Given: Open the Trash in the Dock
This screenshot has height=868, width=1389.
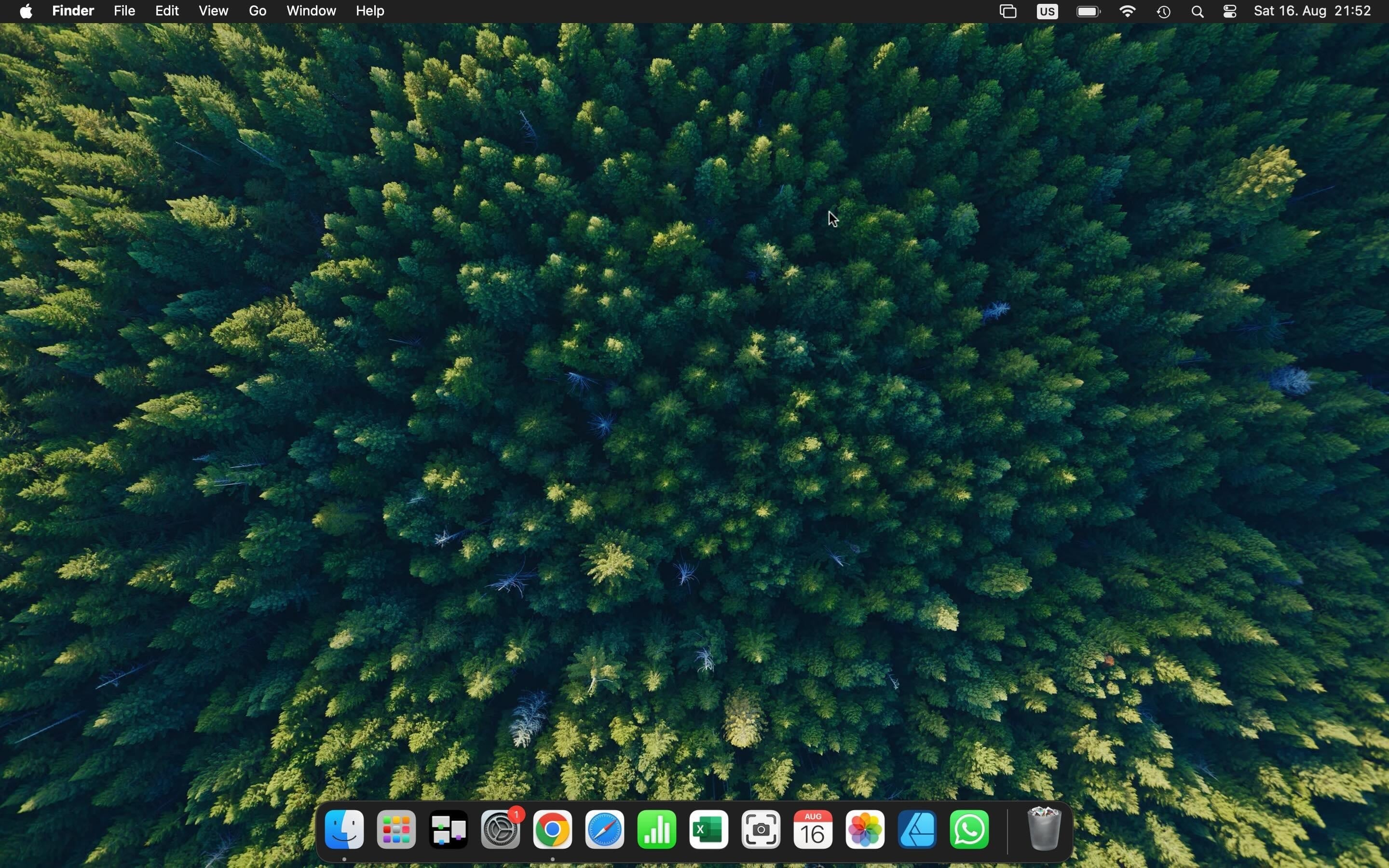Looking at the screenshot, I should click(x=1045, y=828).
